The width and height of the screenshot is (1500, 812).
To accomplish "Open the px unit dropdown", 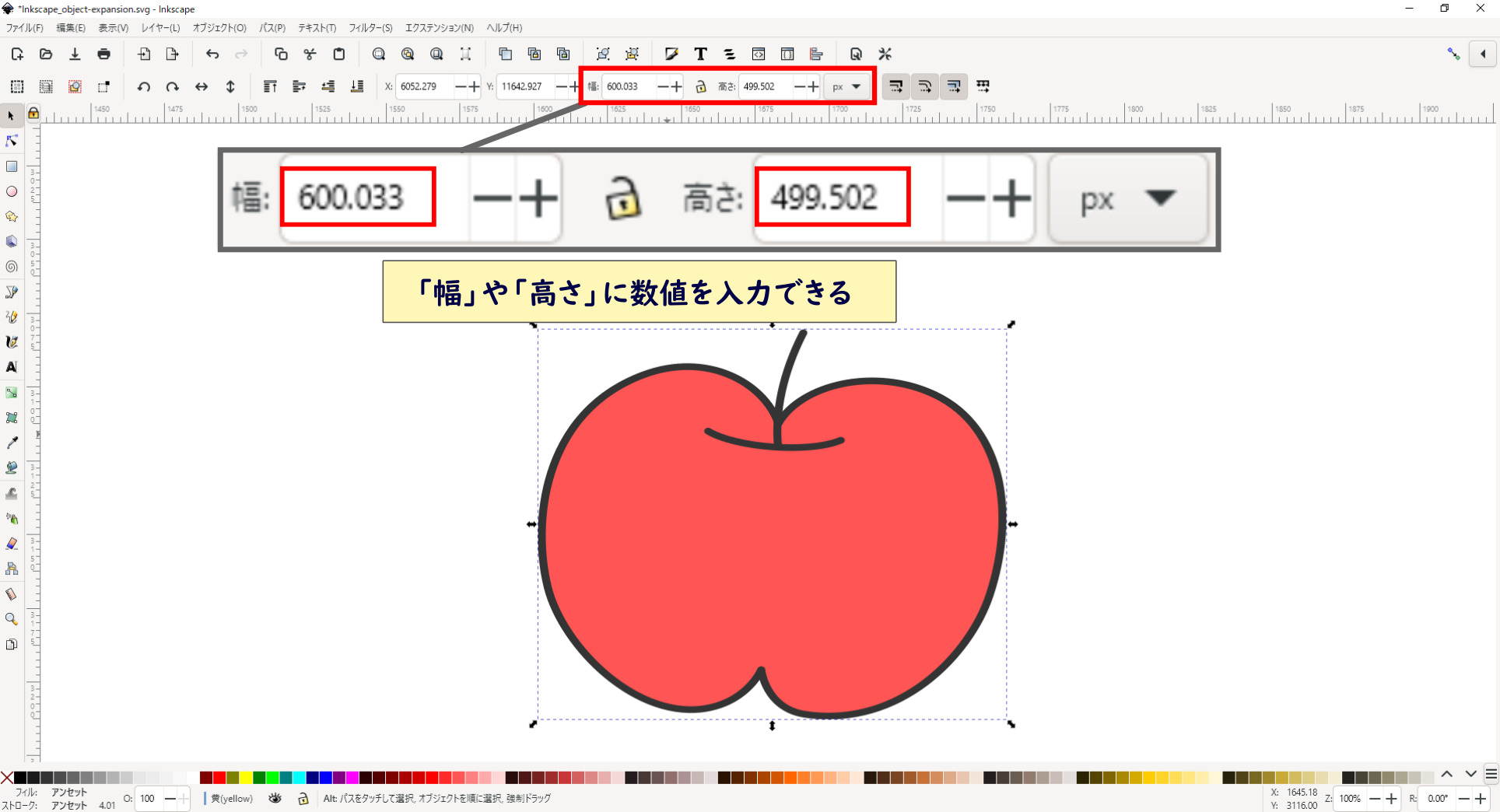I will [x=846, y=86].
